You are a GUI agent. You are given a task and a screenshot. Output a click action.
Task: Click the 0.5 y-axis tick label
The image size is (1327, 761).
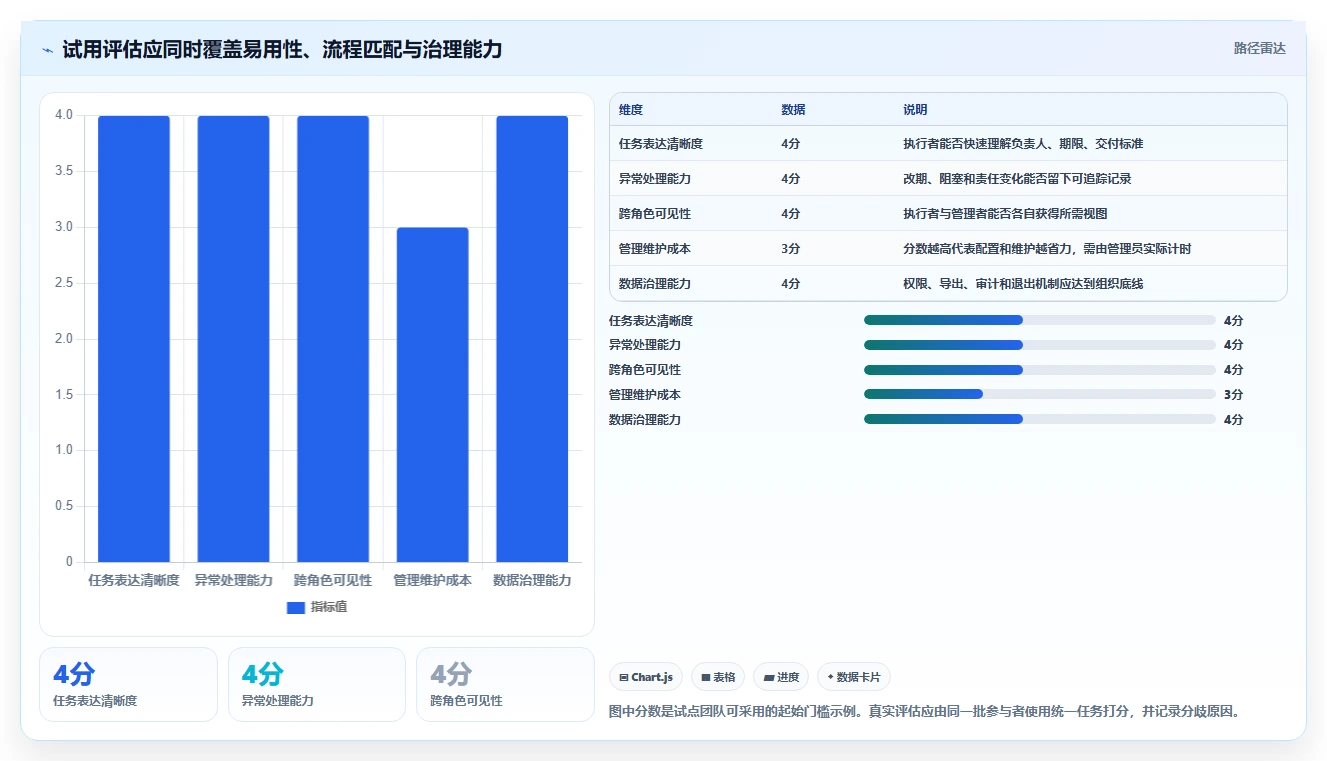(x=64, y=507)
